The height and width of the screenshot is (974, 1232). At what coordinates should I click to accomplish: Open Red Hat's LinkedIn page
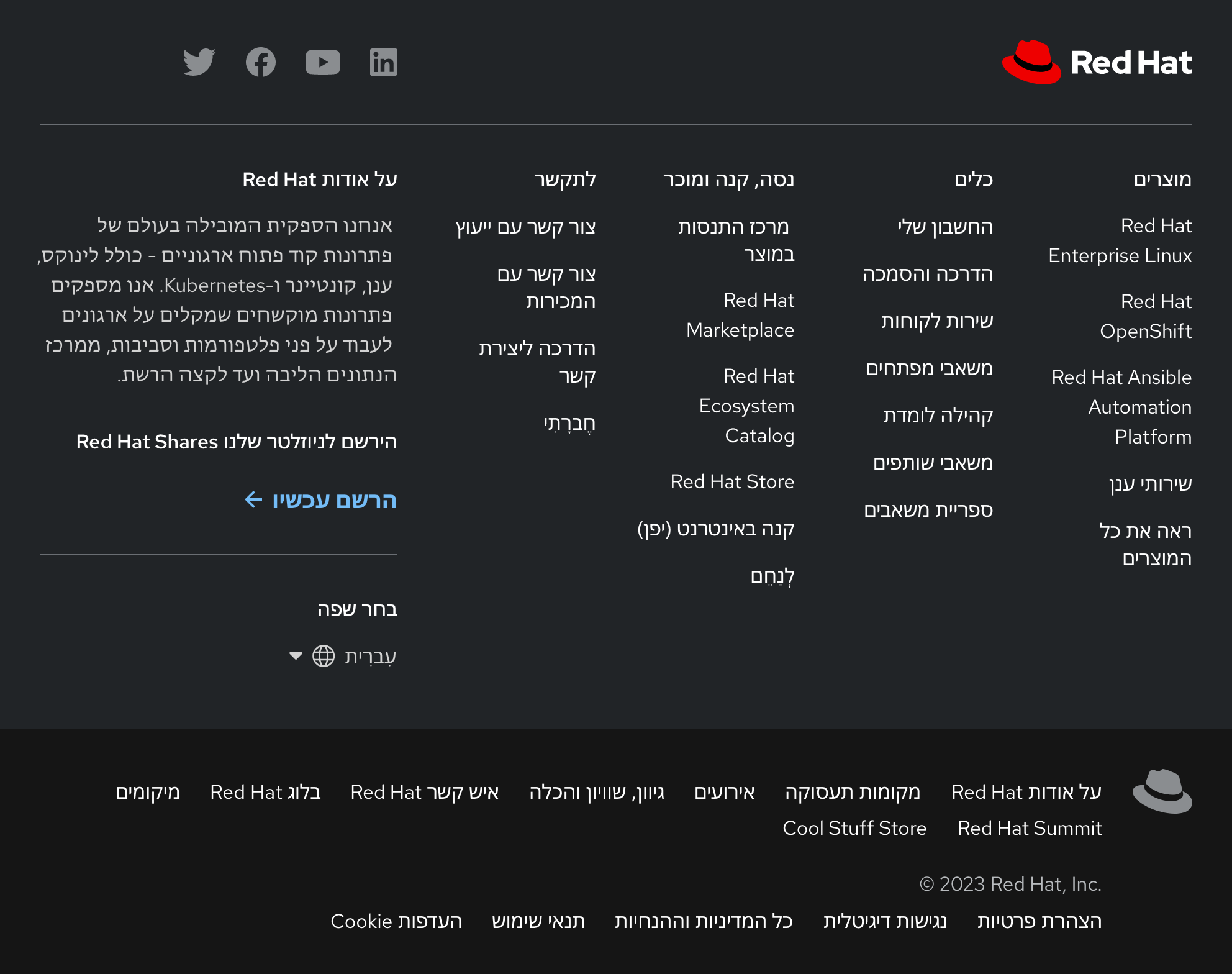383,62
